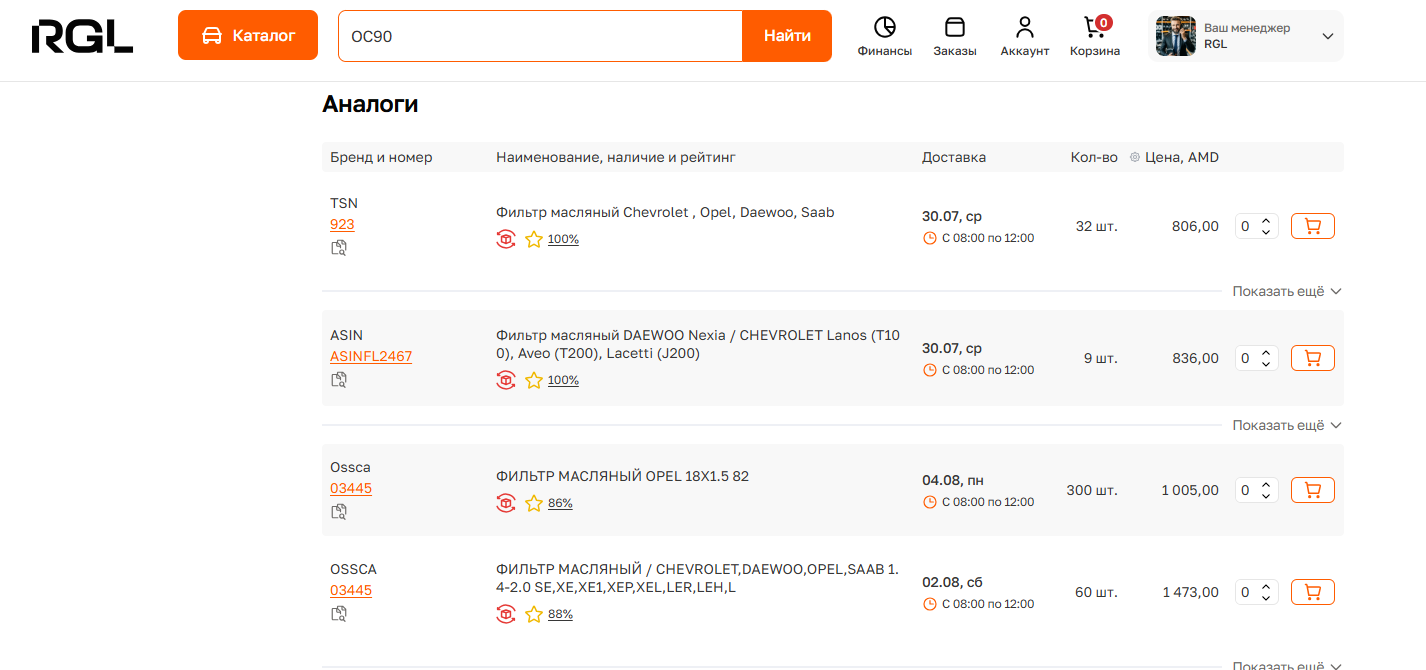Open Корзина shopping cart
Viewport: 1426px width, 670px height.
(1095, 37)
